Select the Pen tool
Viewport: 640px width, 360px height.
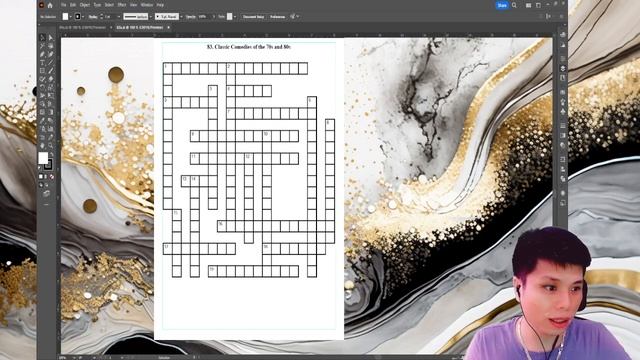pyautogui.click(x=42, y=54)
